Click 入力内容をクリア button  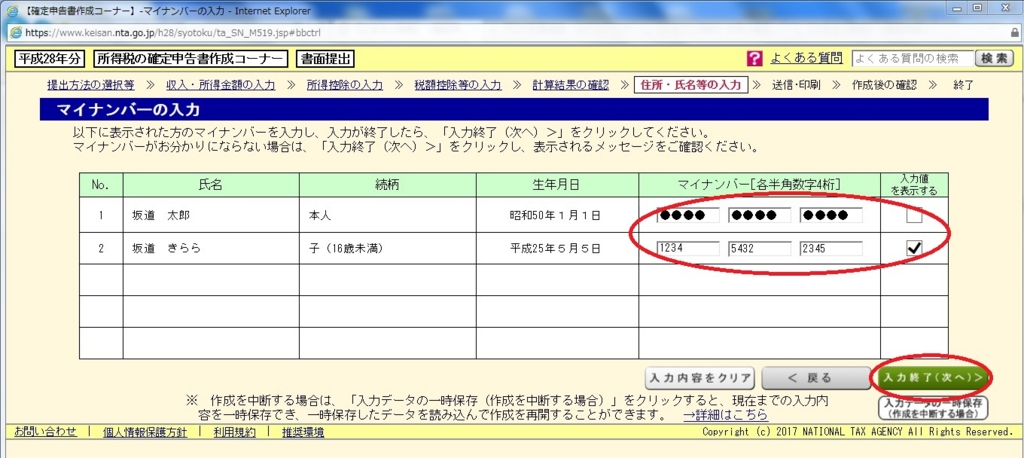tap(699, 378)
